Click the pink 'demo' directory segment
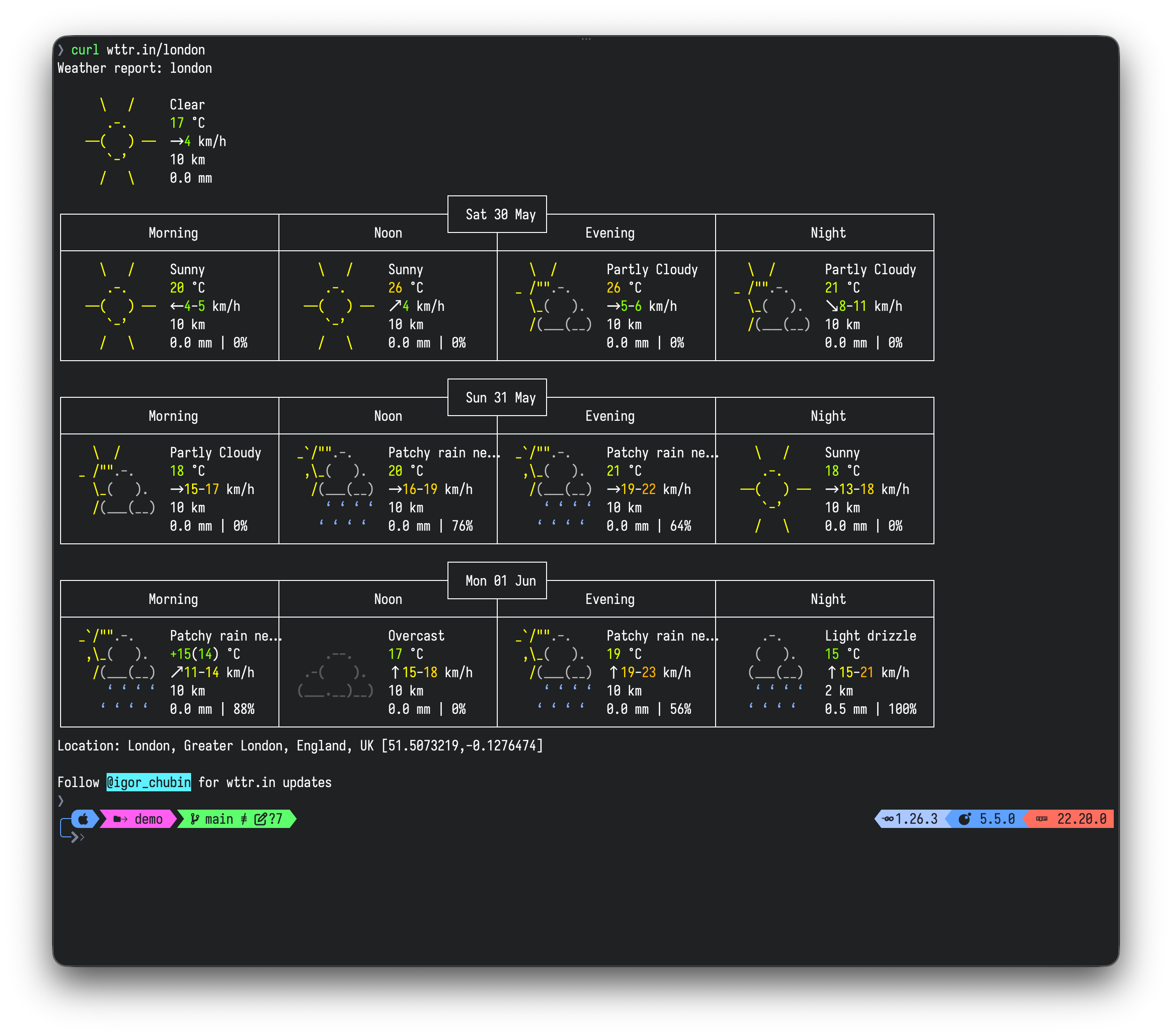This screenshot has width=1172, height=1036. click(x=138, y=820)
